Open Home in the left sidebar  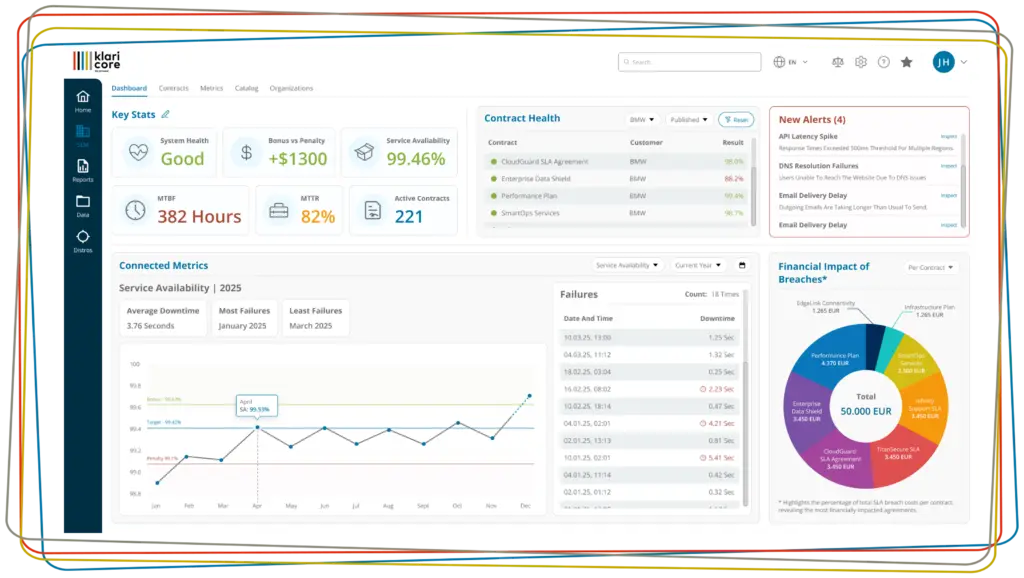pos(83,102)
